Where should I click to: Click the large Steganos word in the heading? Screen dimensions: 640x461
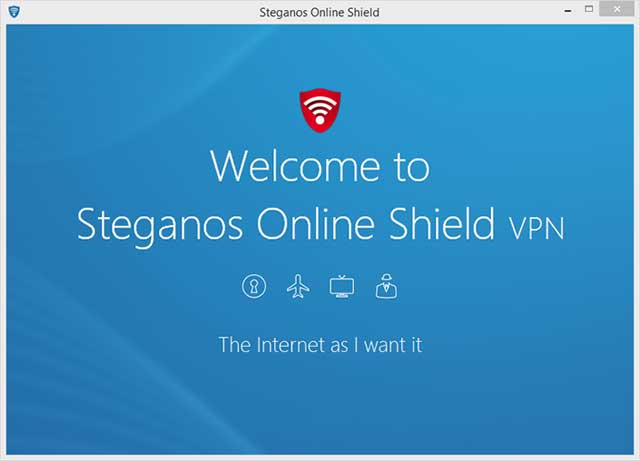160,226
